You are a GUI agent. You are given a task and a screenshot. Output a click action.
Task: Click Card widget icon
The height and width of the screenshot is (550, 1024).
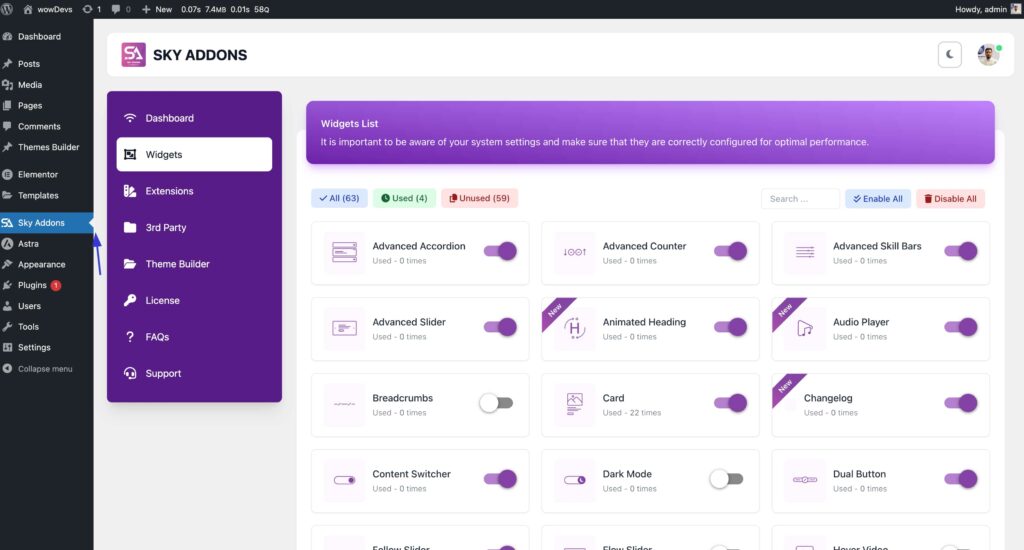tap(575, 404)
